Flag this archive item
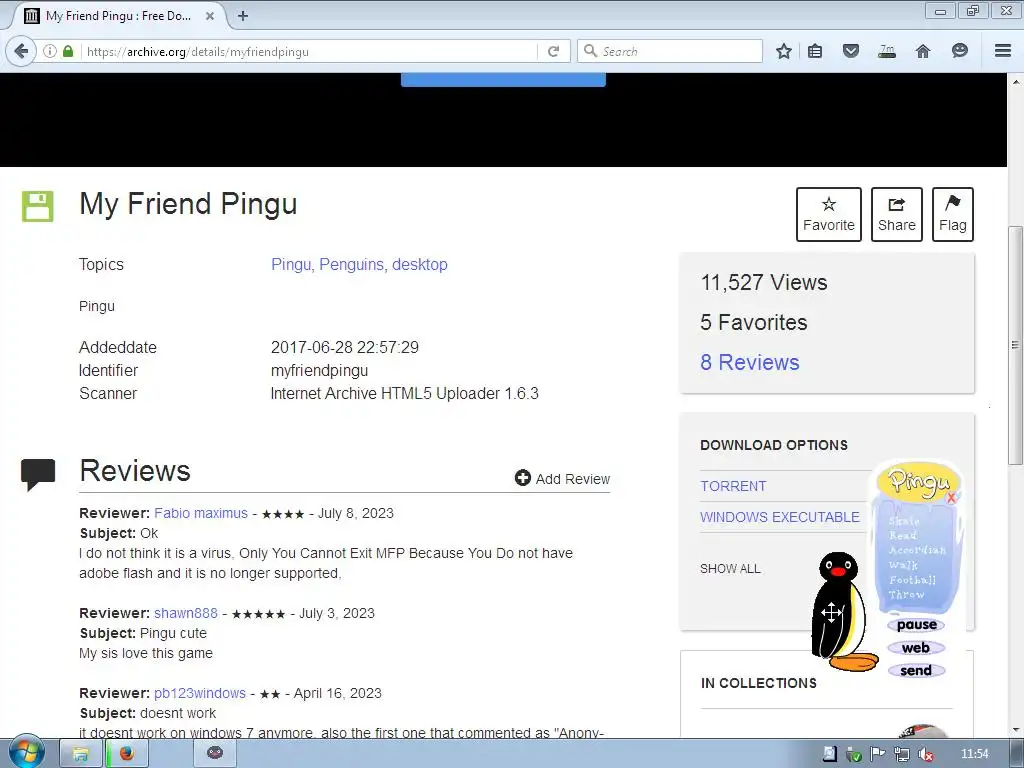 pos(953,214)
